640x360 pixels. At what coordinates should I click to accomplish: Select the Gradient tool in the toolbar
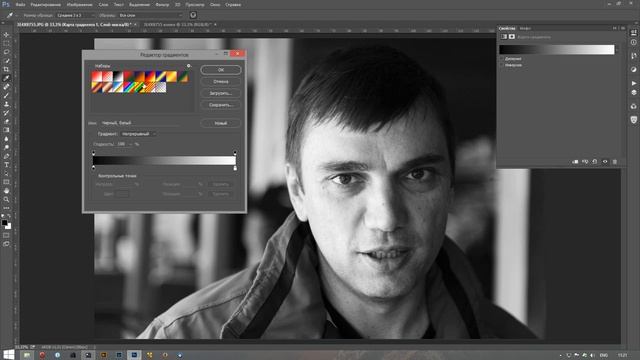pyautogui.click(x=6, y=130)
